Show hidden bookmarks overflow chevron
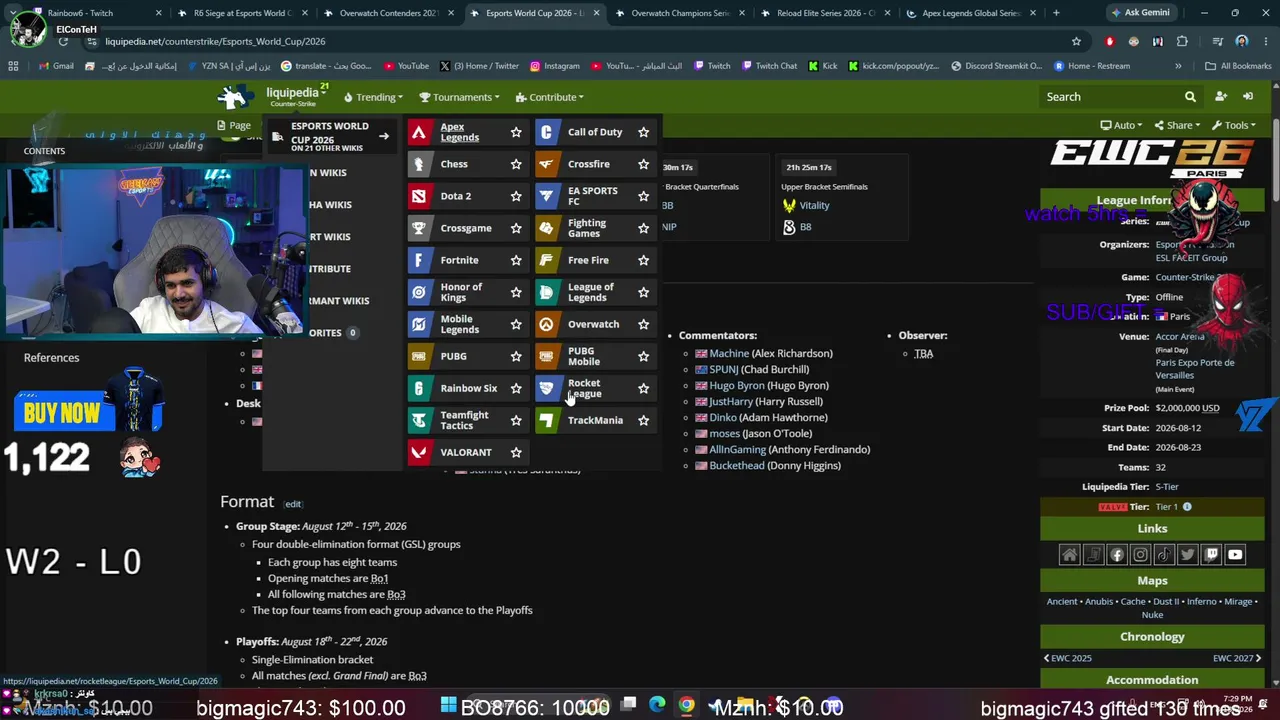This screenshot has height=720, width=1280. (1178, 66)
